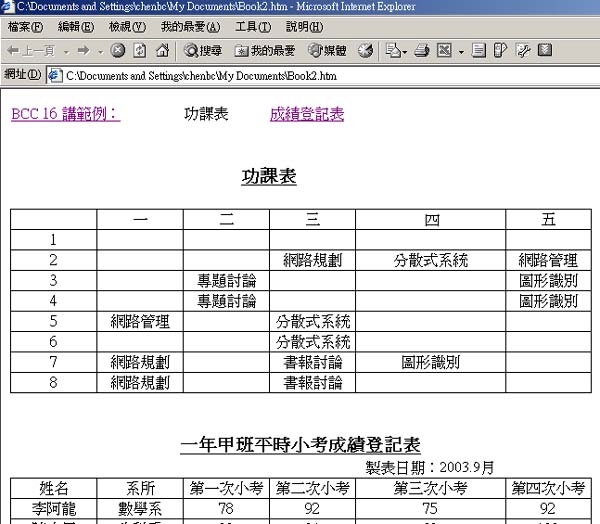This screenshot has width=600, height=524.
Task: Refresh the current page
Action: [x=139, y=50]
